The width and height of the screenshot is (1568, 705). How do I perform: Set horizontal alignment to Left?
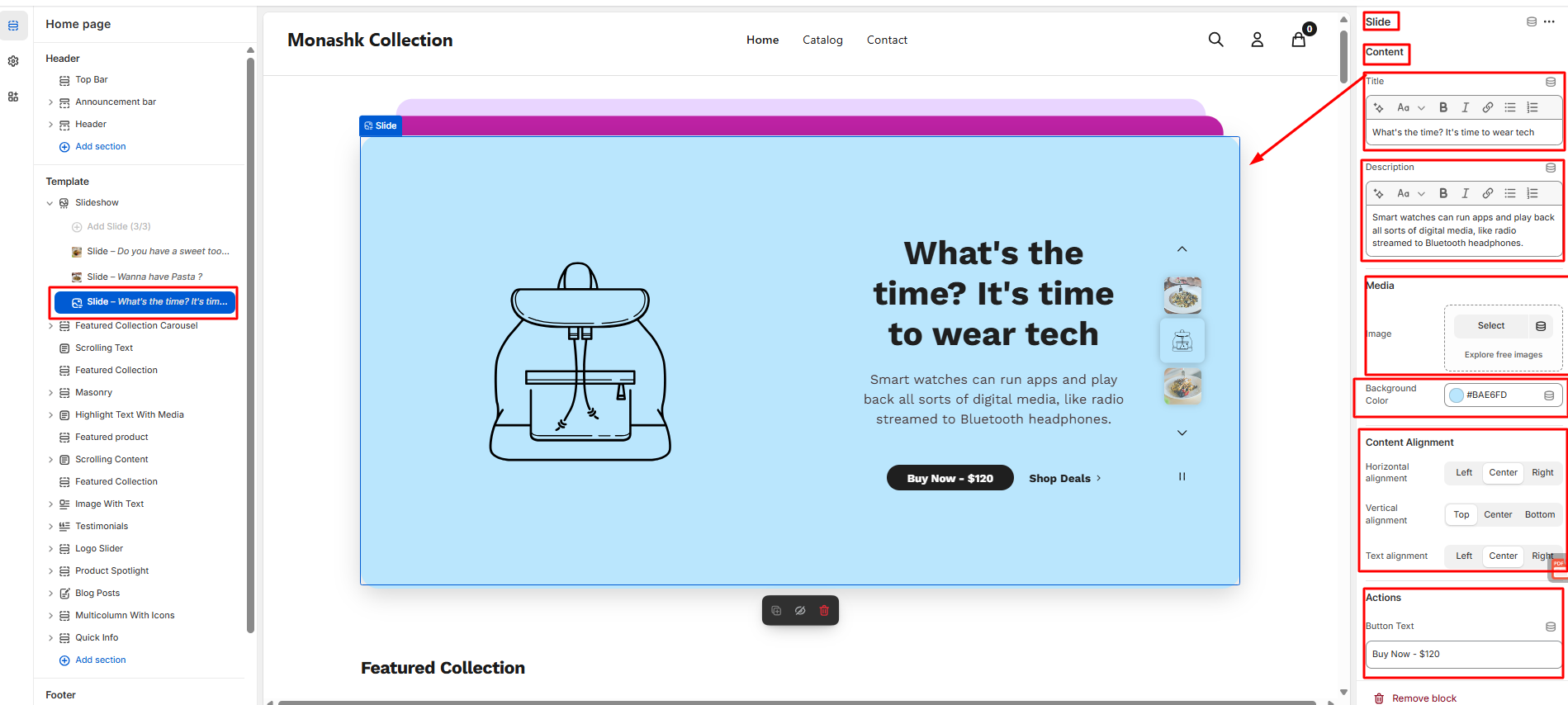1463,473
